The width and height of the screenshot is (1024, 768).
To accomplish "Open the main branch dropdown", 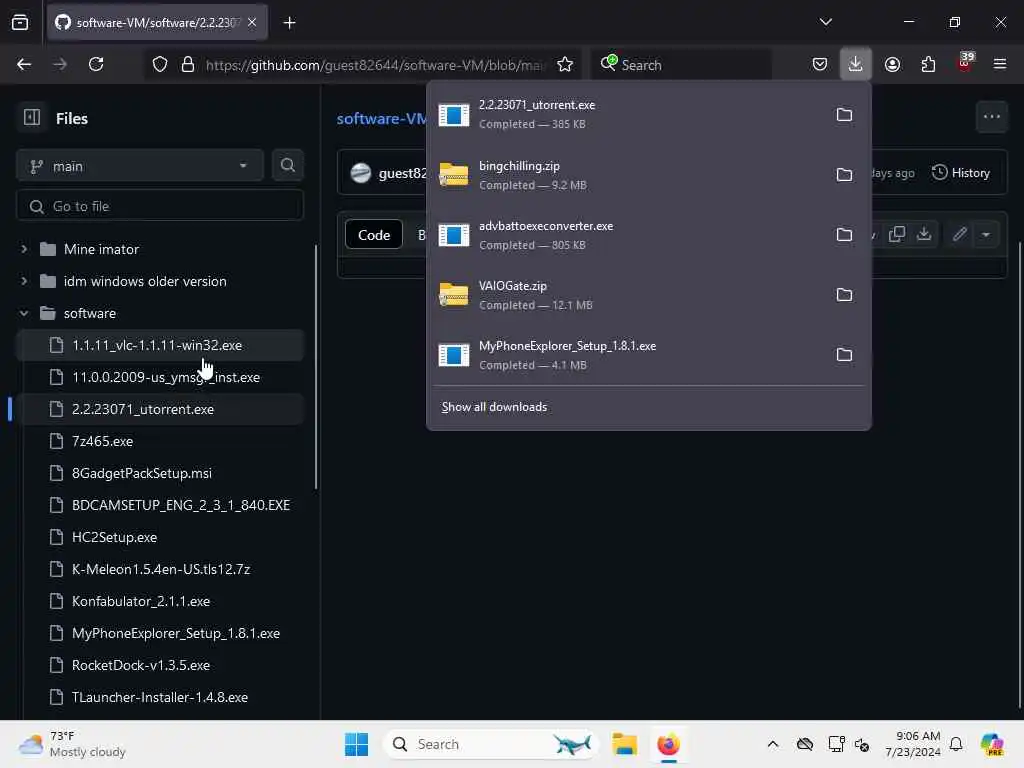I will pyautogui.click(x=140, y=166).
